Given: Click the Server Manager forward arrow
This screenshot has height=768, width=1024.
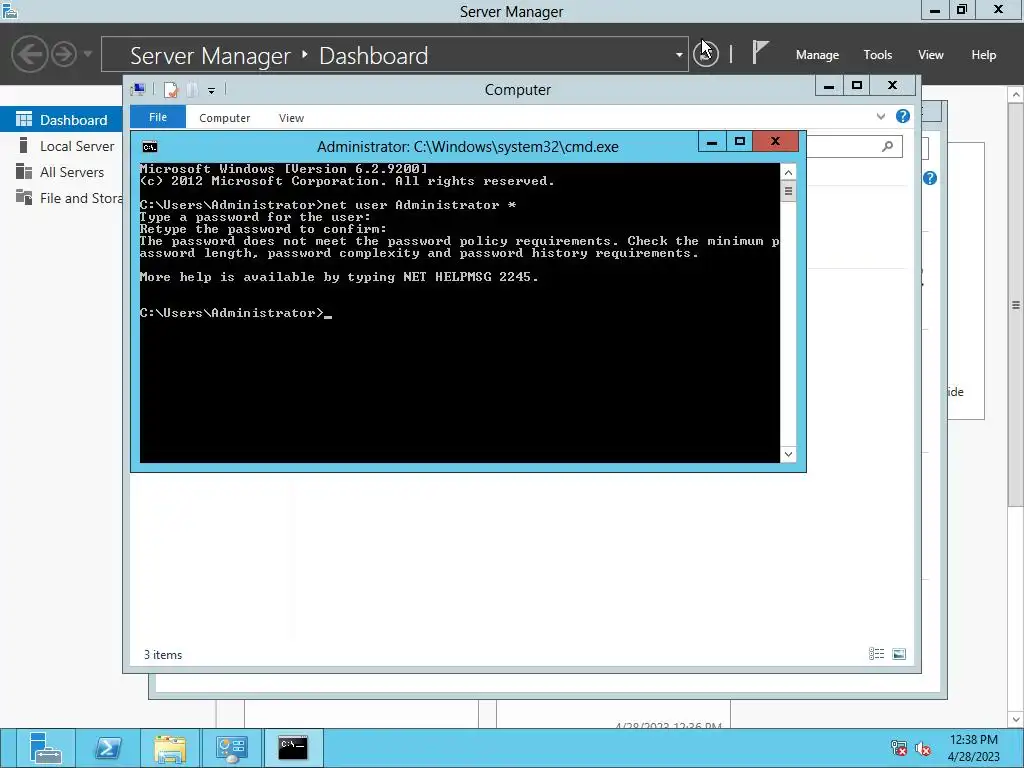Looking at the screenshot, I should [64, 54].
